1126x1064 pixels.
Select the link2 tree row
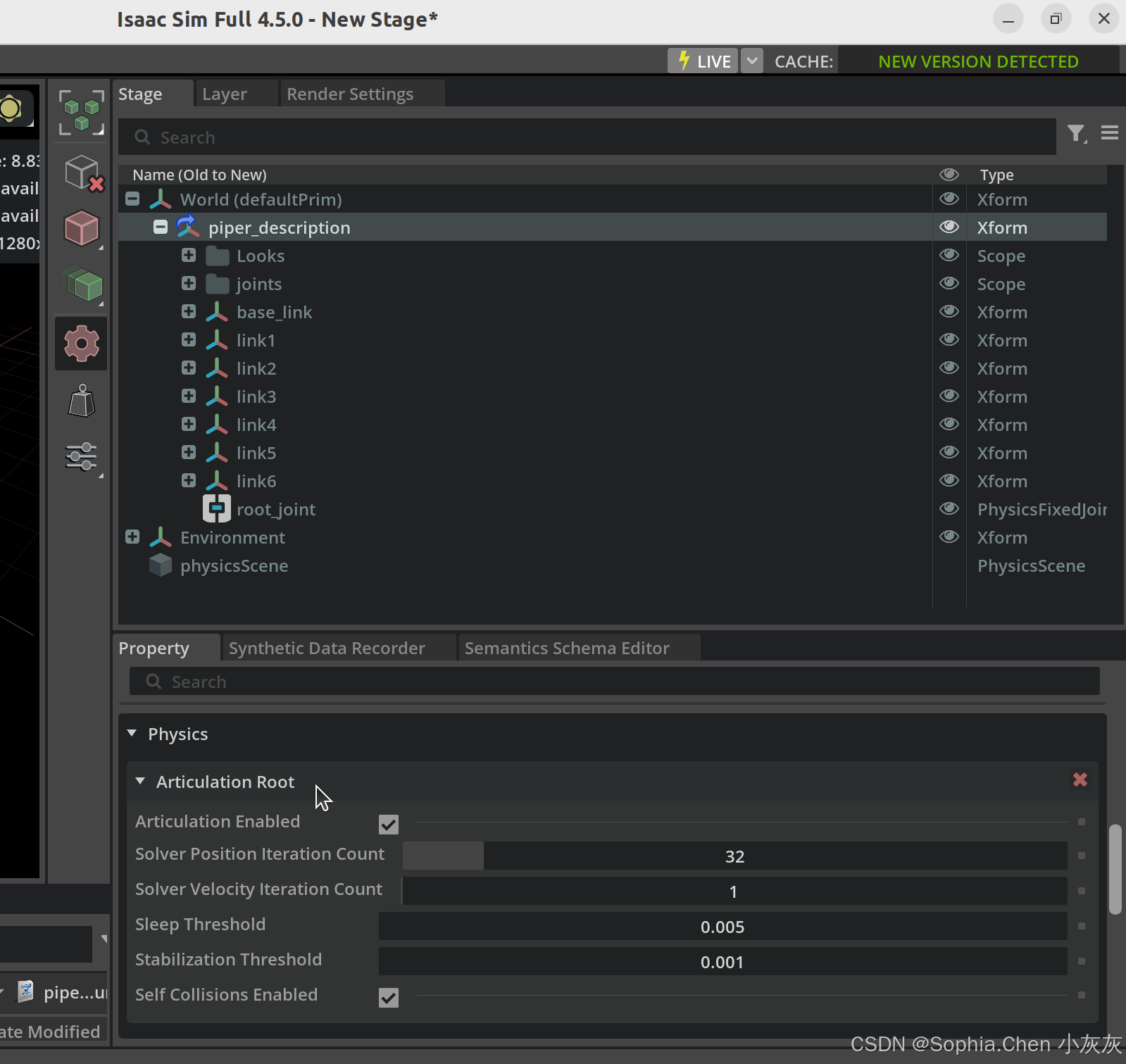tap(613, 368)
